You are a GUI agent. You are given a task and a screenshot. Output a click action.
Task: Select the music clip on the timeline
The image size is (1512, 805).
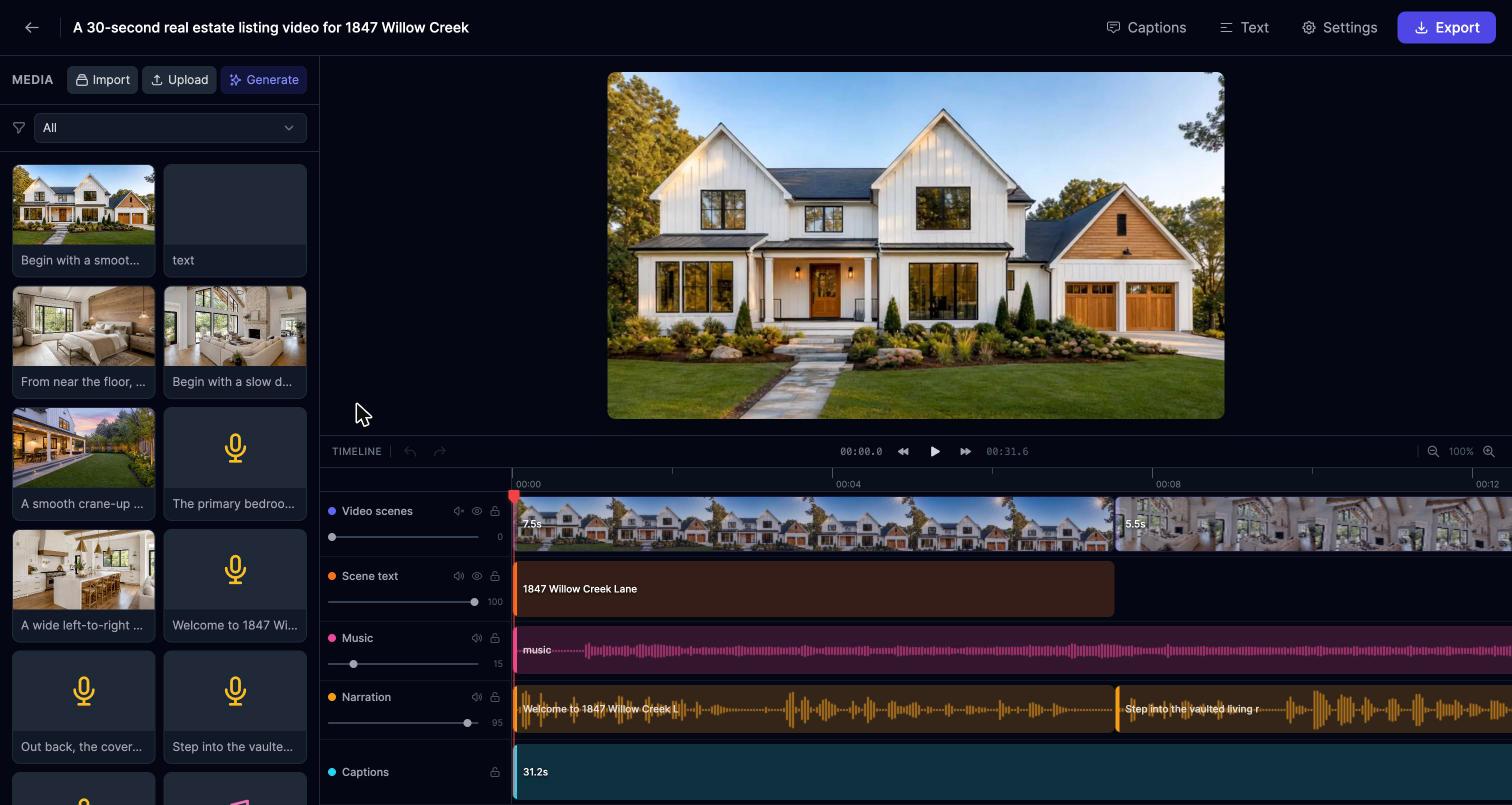[x=1013, y=650]
